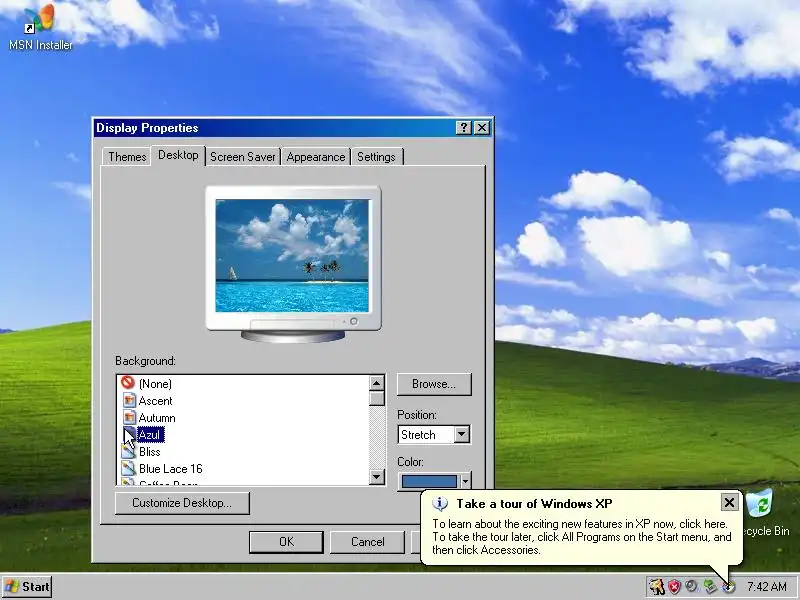Screen dimensions: 800x600
Task: Click the gray disc tray icon
Action: pyautogui.click(x=692, y=586)
